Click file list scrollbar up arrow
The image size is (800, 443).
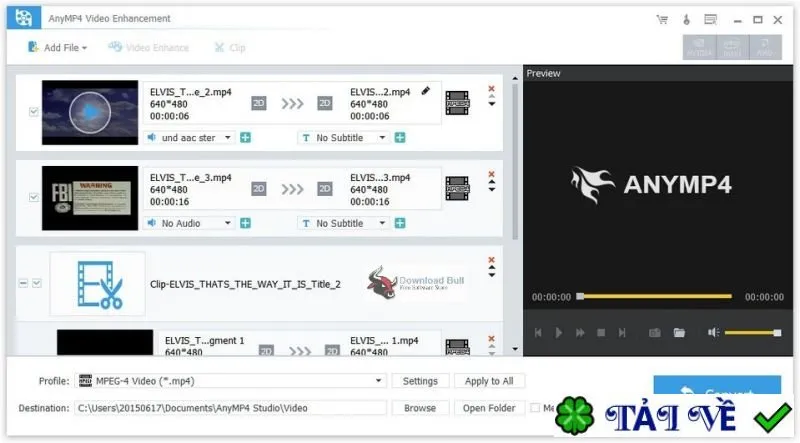point(515,79)
